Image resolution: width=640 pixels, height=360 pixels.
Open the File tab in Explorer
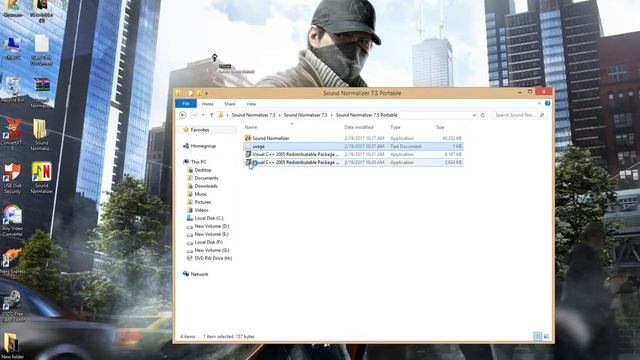186,104
